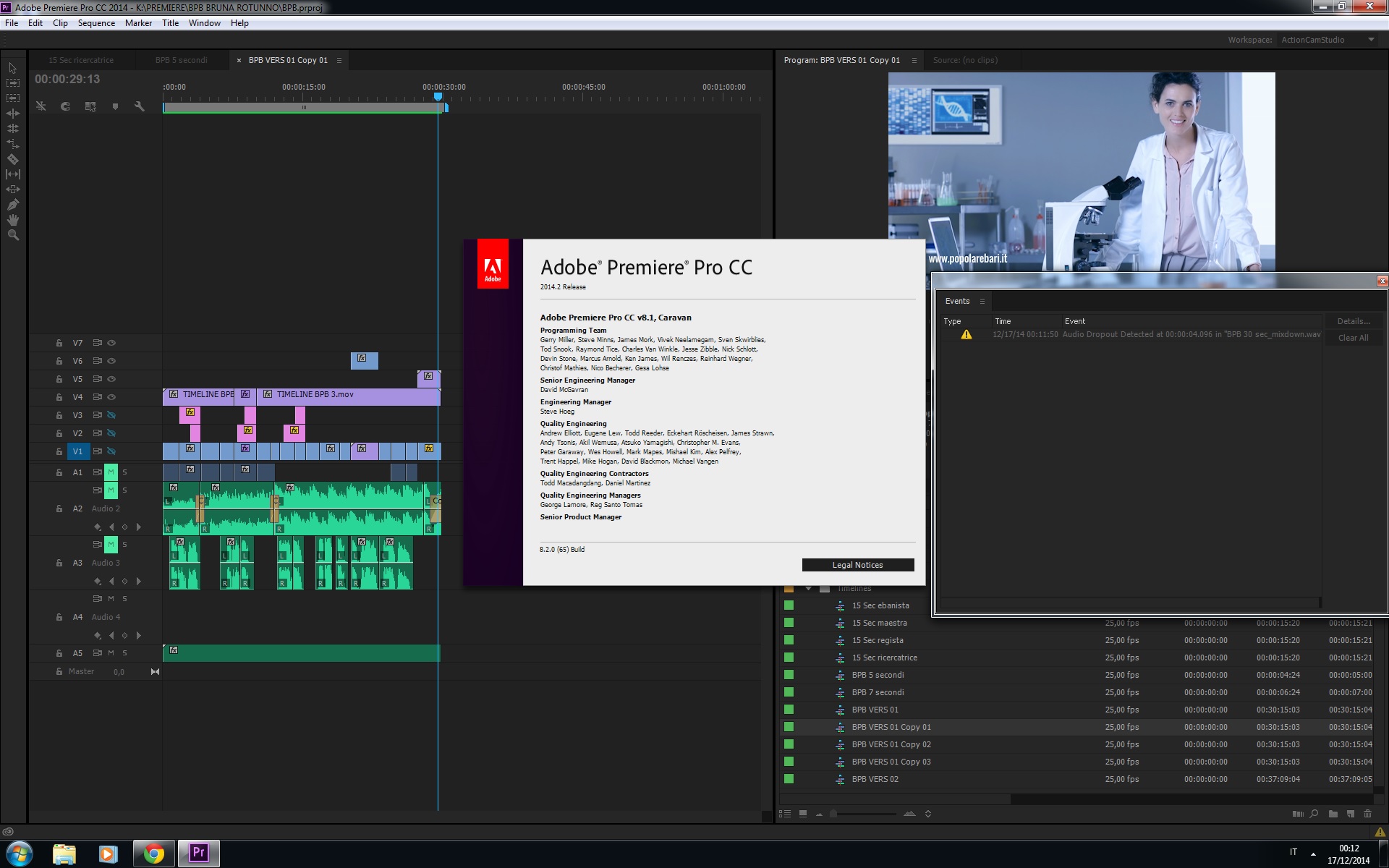This screenshot has width=1389, height=868.
Task: Collapse the Timelines bin
Action: pos(808,588)
